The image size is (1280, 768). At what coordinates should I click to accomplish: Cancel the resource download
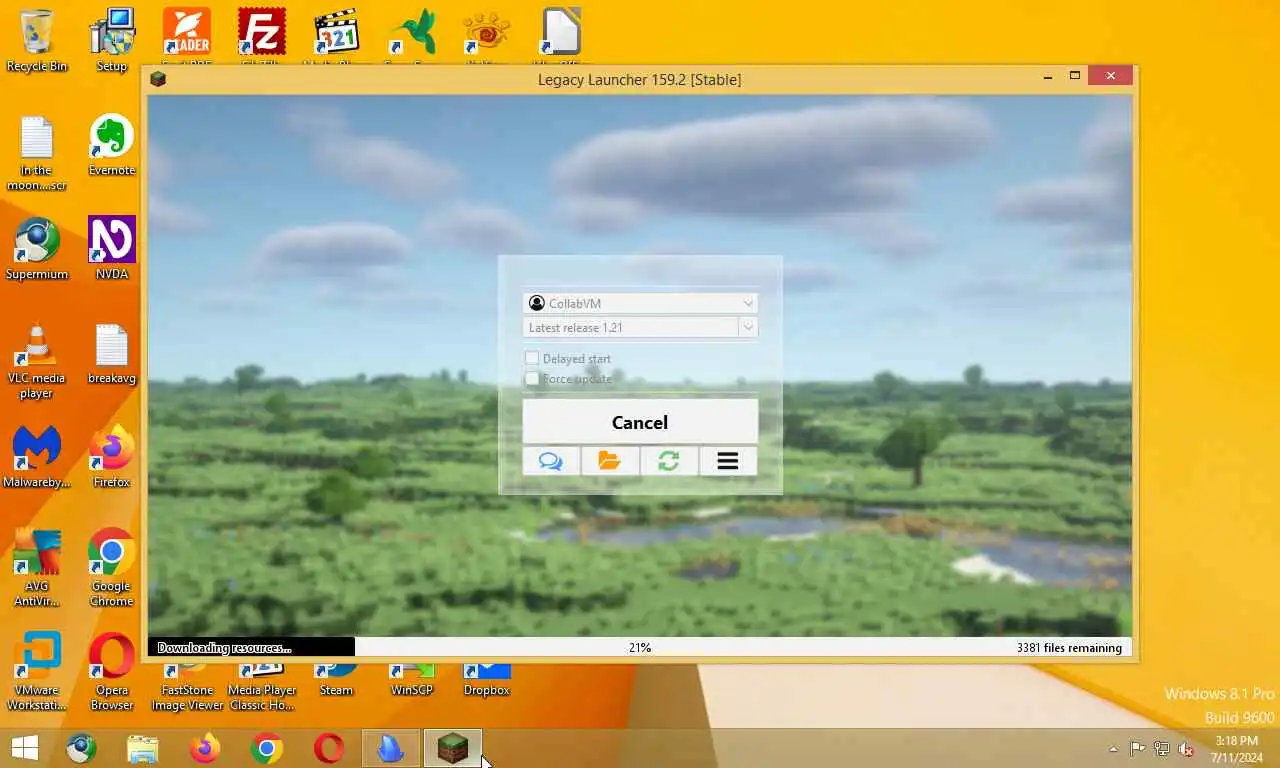click(x=640, y=422)
